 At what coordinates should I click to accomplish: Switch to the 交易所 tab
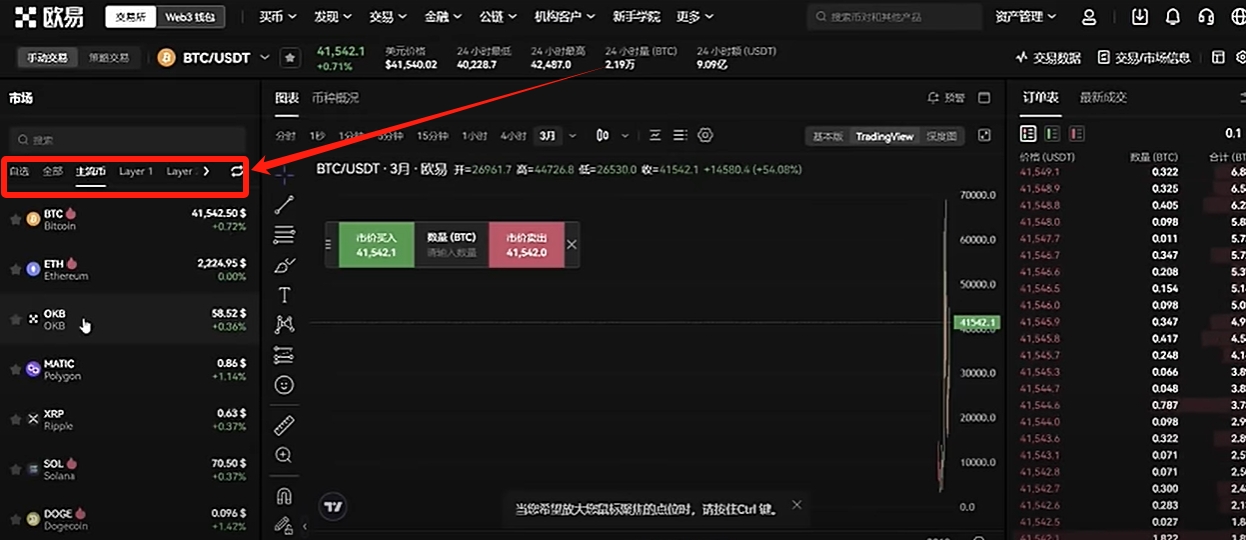pyautogui.click(x=130, y=17)
